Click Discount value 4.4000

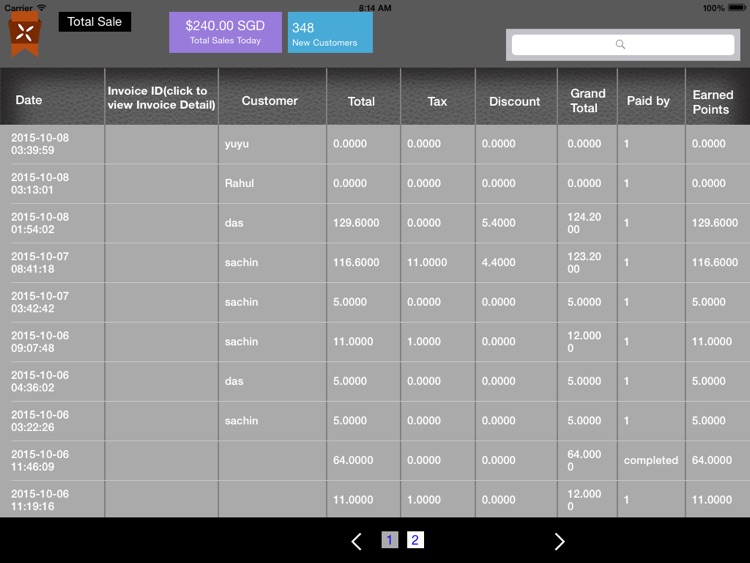(x=498, y=263)
